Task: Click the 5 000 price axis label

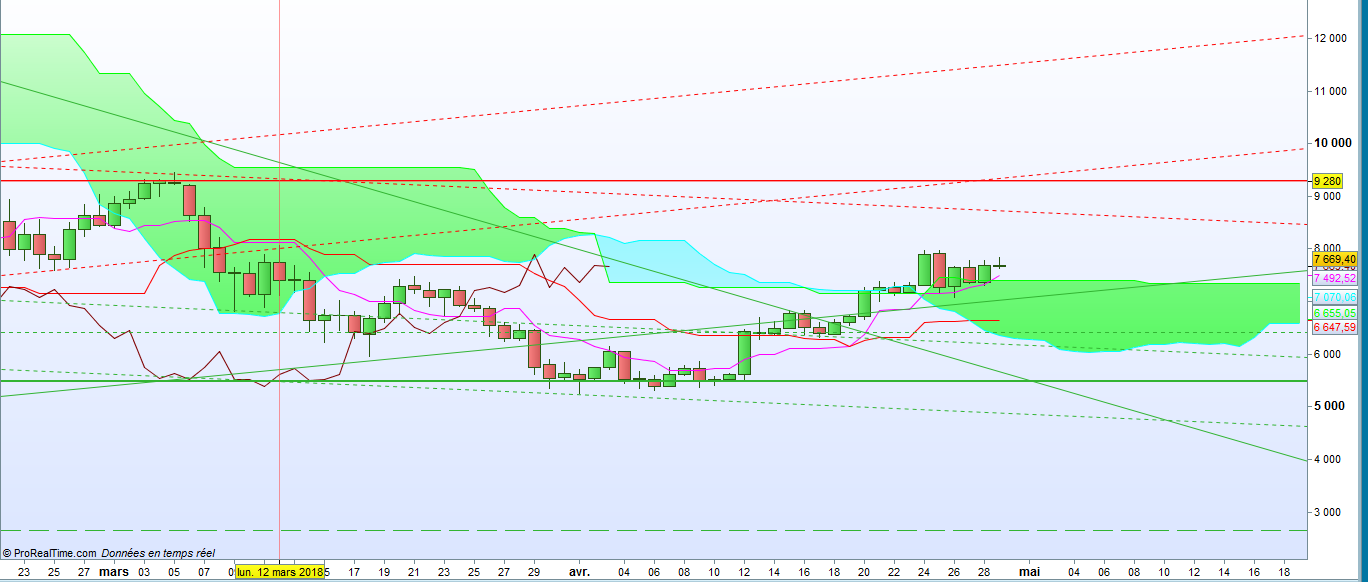Action: [1330, 406]
